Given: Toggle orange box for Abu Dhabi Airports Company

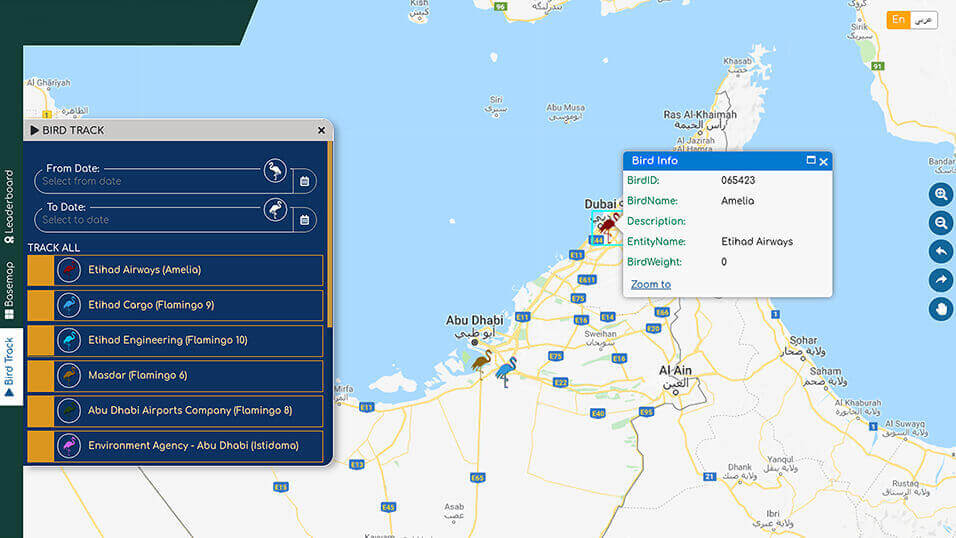Looking at the screenshot, I should click(41, 411).
